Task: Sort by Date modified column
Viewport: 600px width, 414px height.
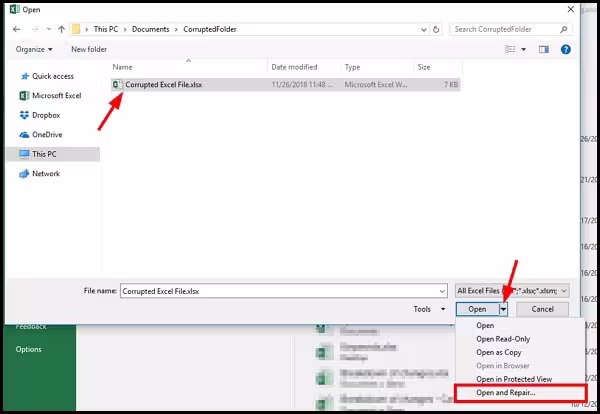Action: click(294, 67)
